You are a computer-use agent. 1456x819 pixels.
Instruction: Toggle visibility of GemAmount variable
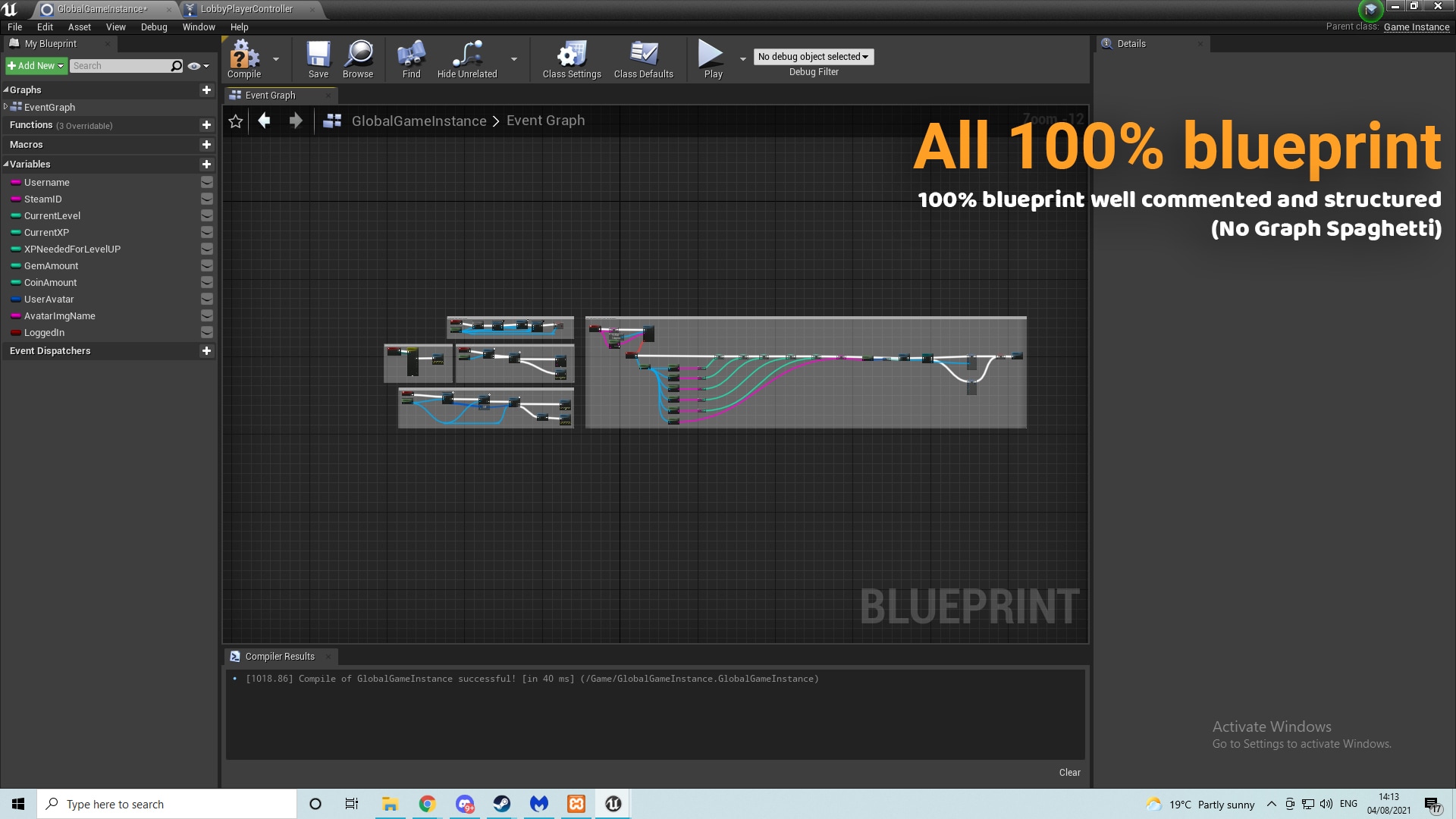[206, 266]
